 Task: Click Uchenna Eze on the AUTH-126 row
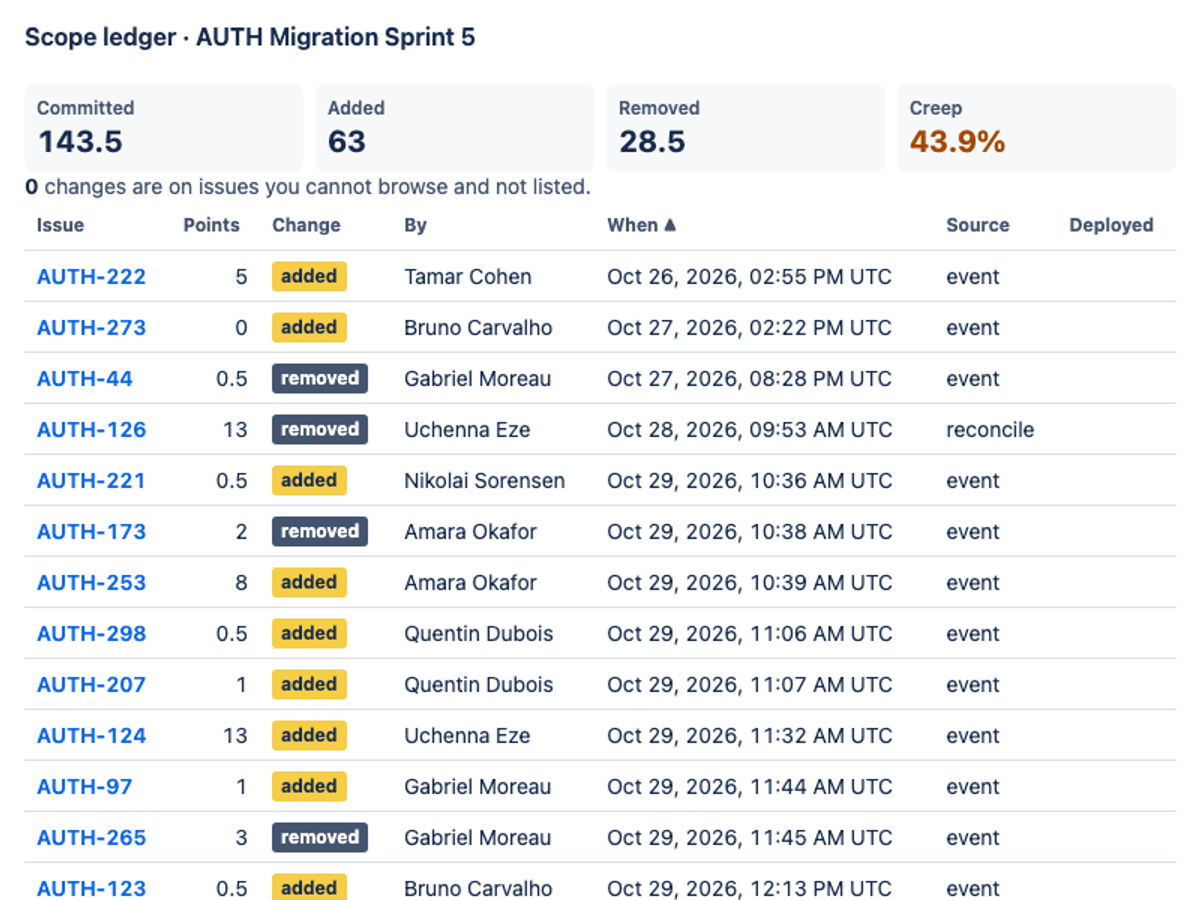[467, 430]
